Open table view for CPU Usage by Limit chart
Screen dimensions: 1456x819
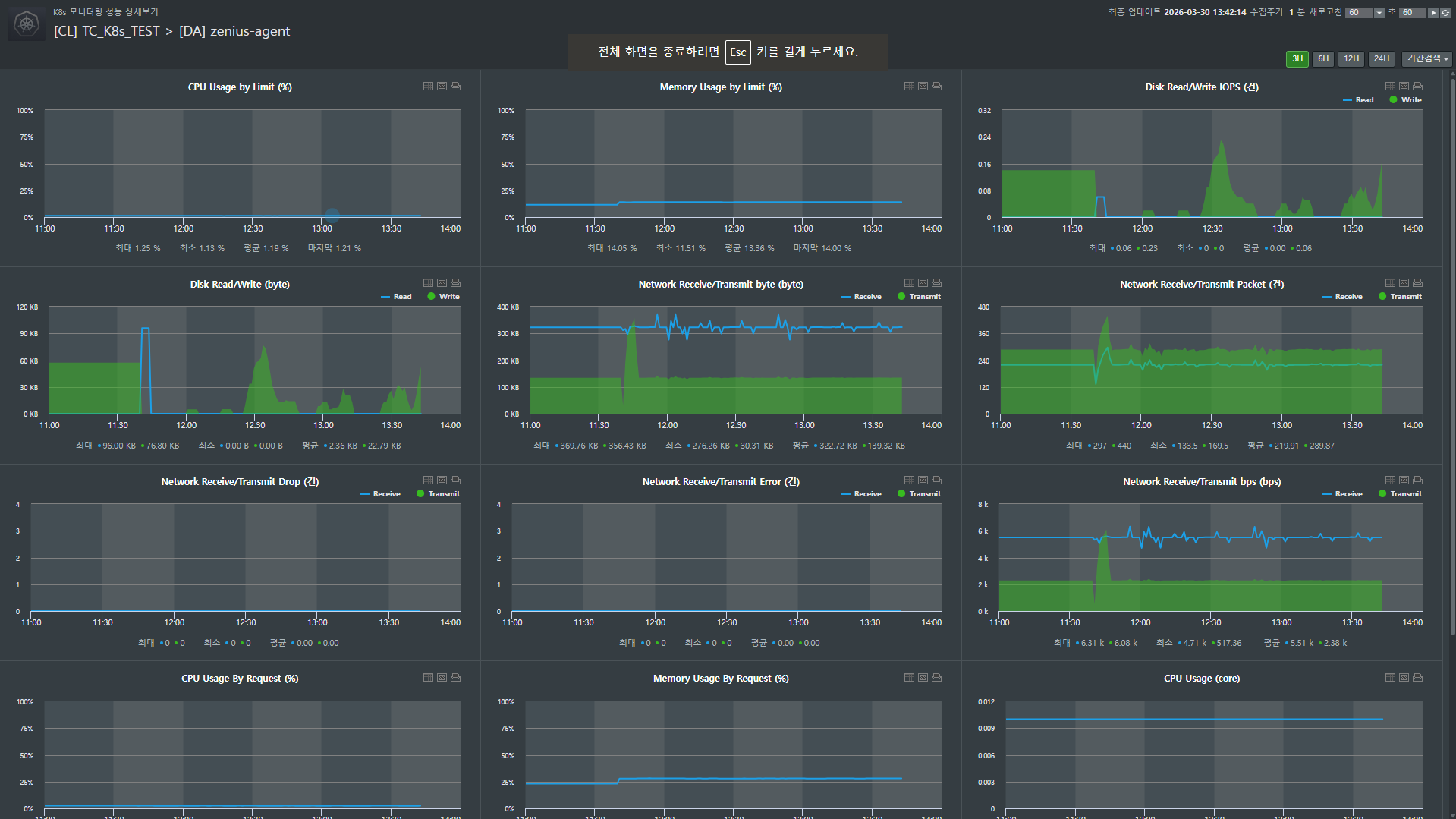click(428, 87)
